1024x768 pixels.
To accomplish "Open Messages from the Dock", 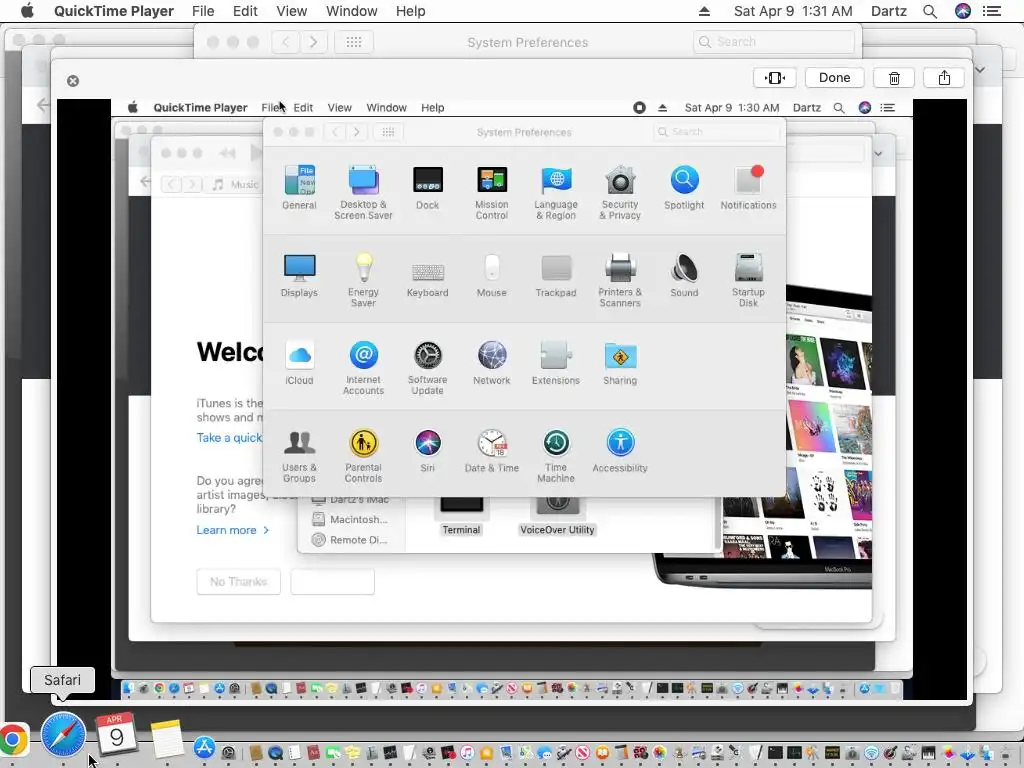I will (544, 752).
